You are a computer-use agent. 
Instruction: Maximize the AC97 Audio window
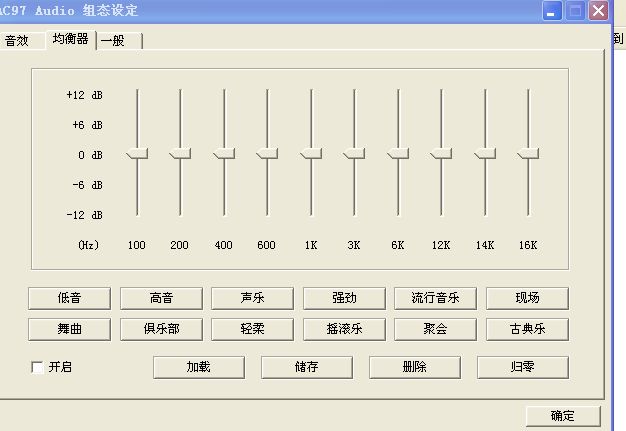click(576, 11)
